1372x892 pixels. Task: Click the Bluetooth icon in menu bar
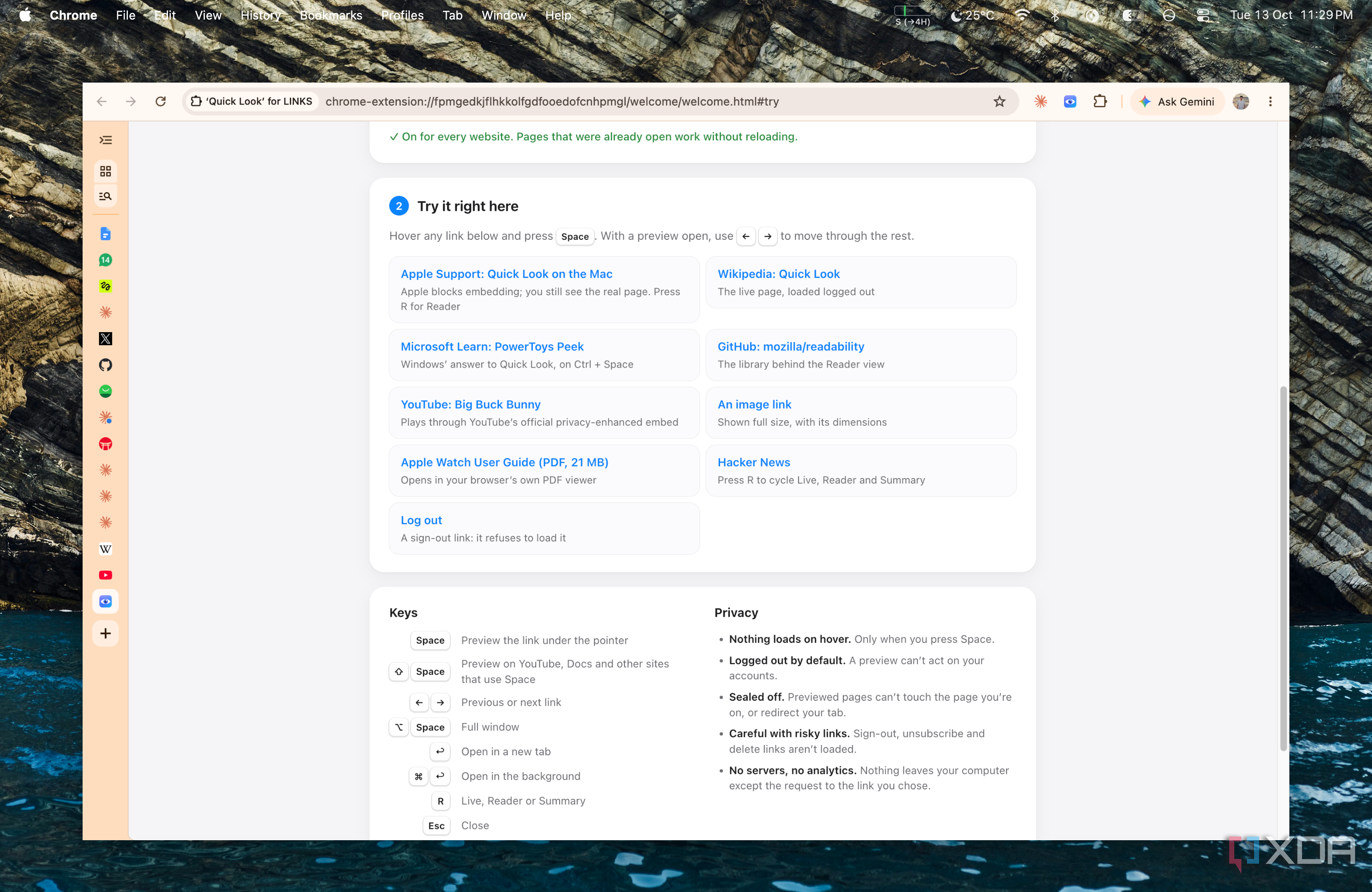(x=1055, y=15)
